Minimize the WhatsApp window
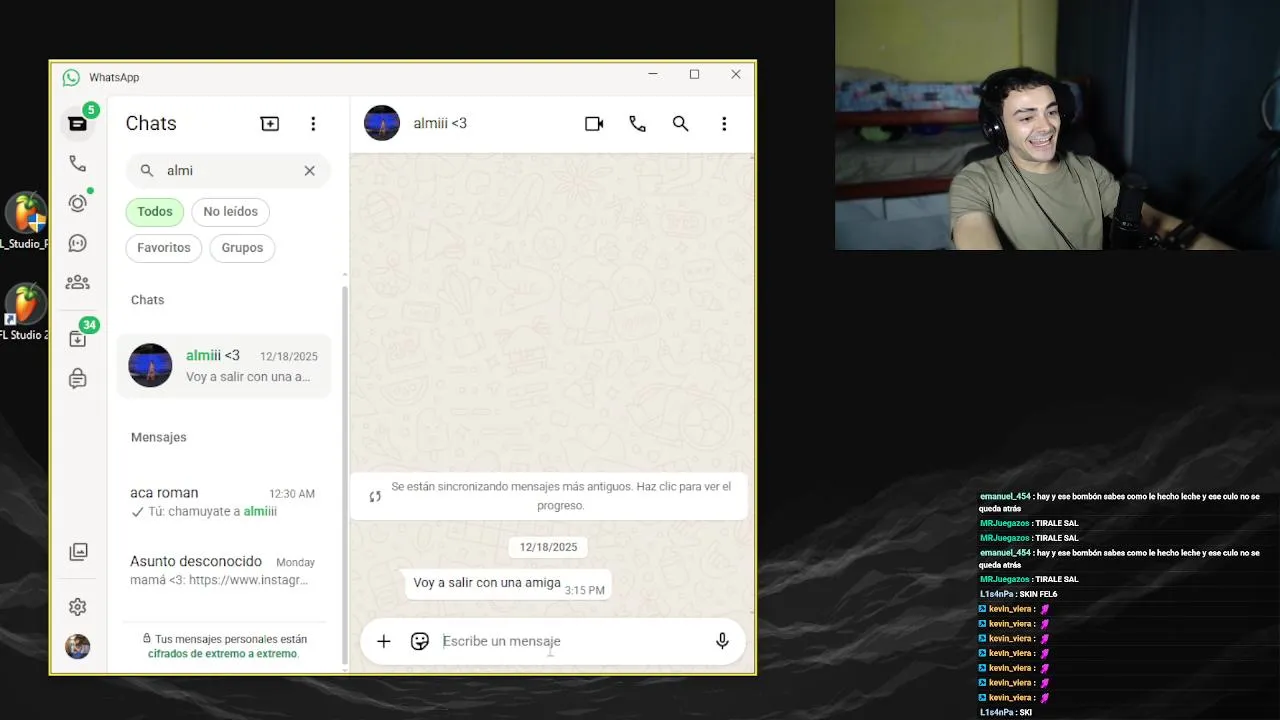The width and height of the screenshot is (1280, 720). (652, 75)
